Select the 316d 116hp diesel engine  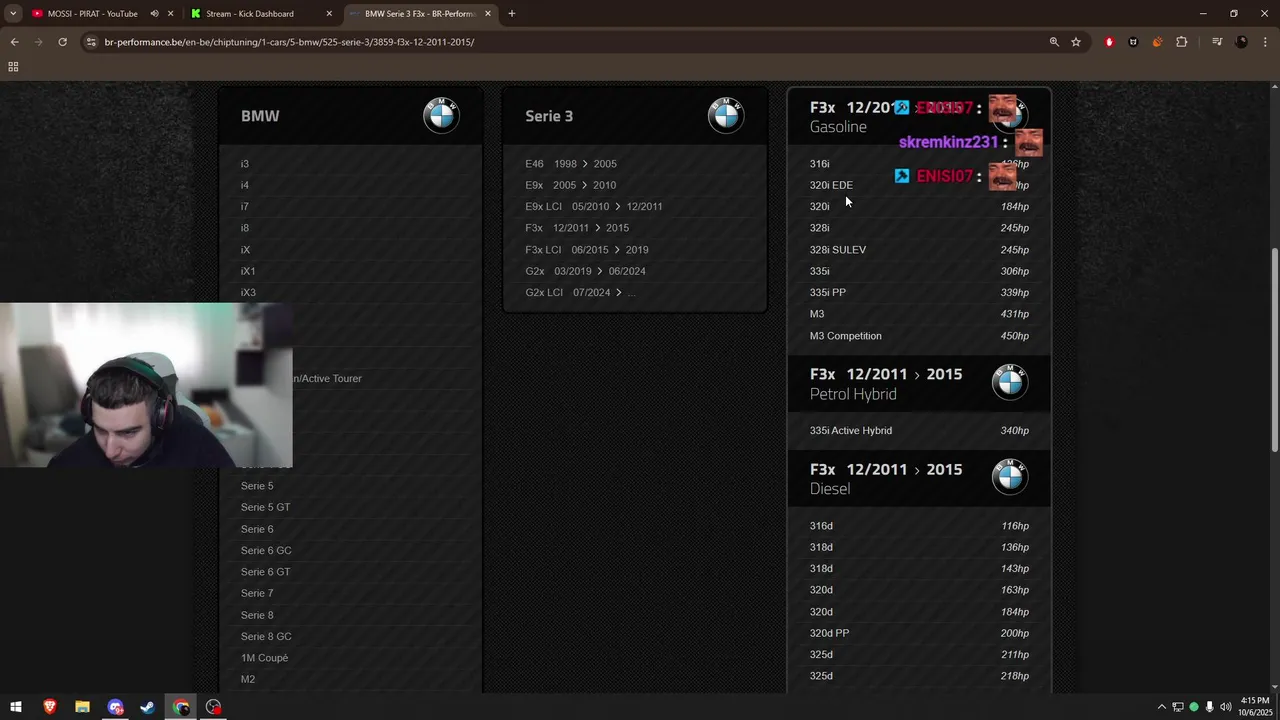(x=919, y=526)
